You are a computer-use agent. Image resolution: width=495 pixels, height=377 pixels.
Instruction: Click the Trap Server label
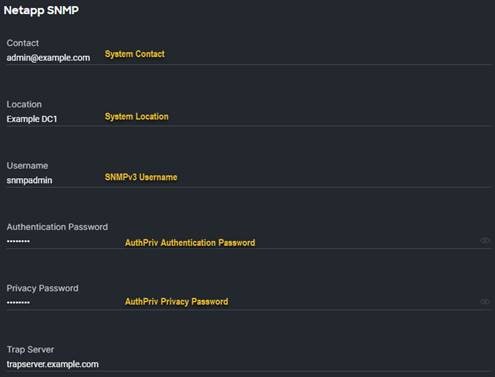pos(30,350)
